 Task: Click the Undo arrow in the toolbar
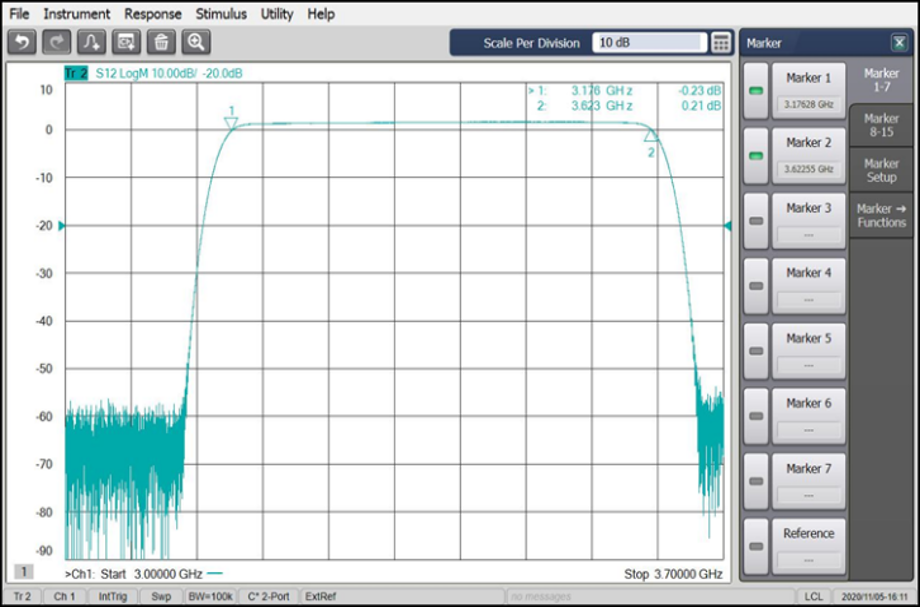point(23,42)
